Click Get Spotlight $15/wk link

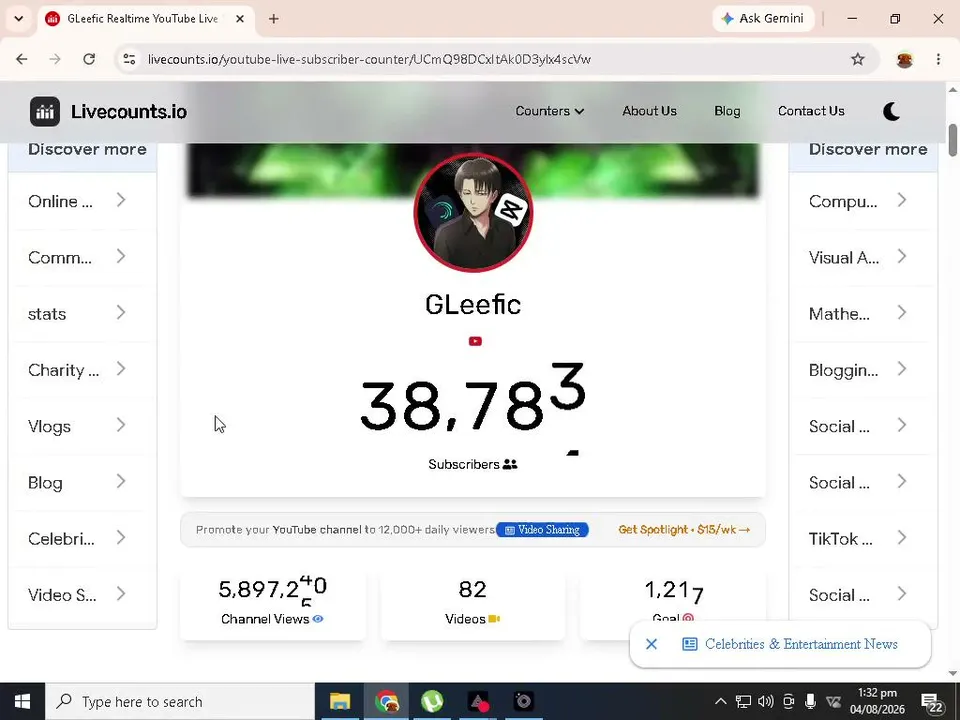[684, 530]
